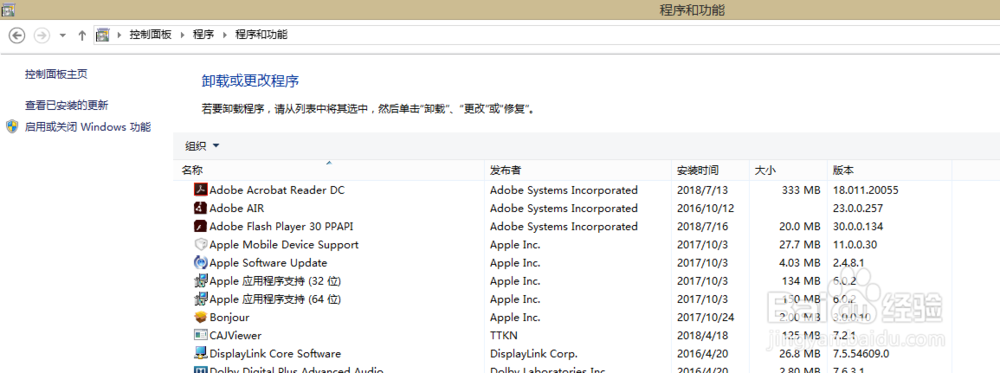Sort by 版本 column header
Image resolution: width=1000 pixels, height=373 pixels.
pos(890,171)
